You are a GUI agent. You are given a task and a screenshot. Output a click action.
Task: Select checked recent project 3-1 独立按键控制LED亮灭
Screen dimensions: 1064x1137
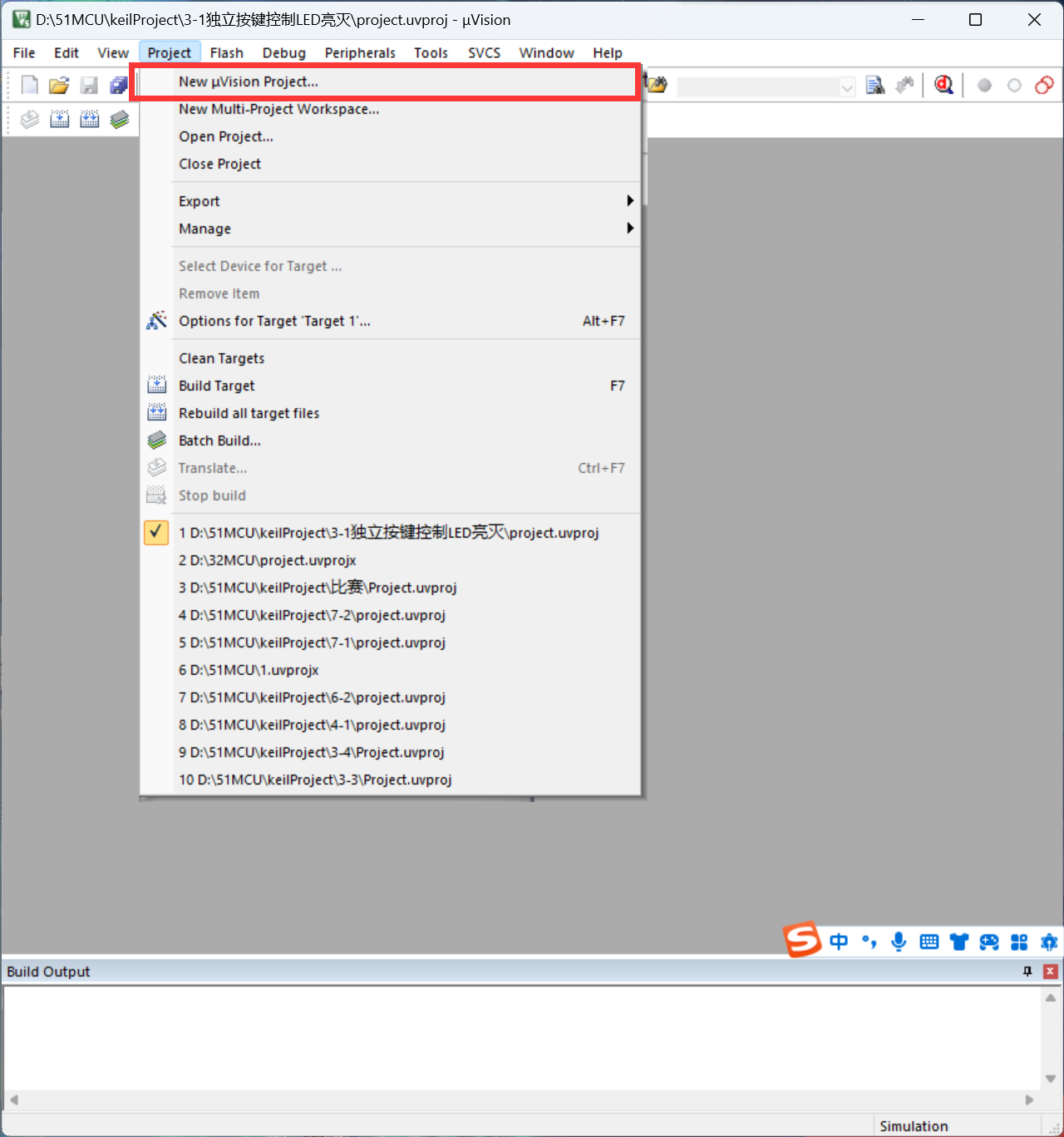click(390, 533)
